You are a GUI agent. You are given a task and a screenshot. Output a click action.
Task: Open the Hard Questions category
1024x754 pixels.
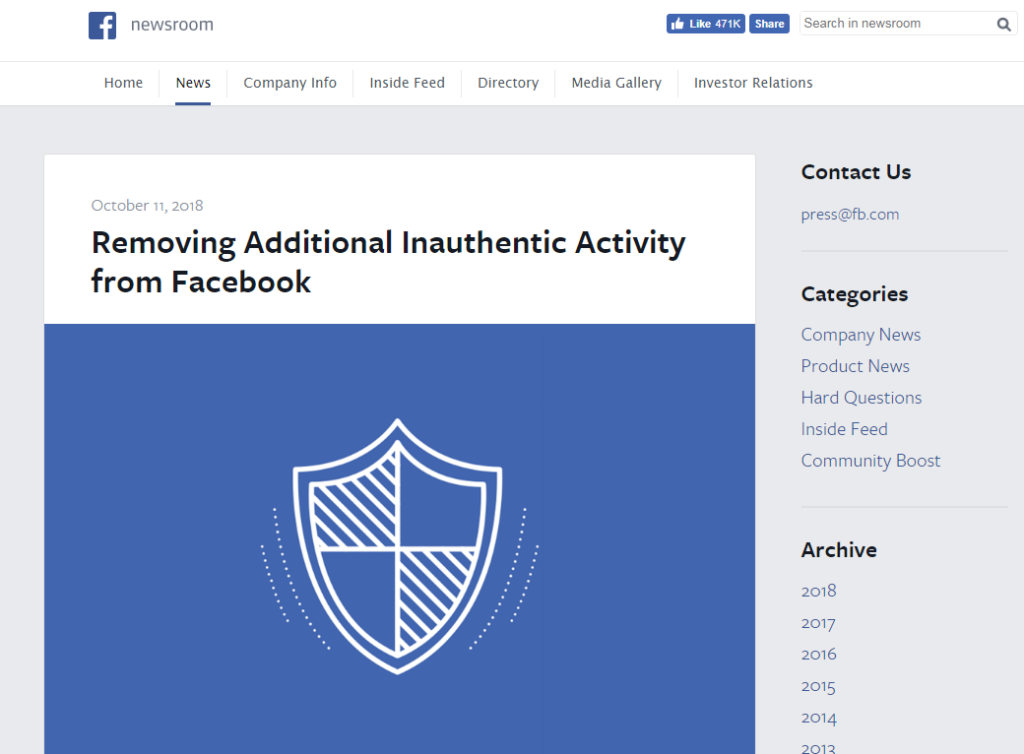pyautogui.click(x=861, y=398)
